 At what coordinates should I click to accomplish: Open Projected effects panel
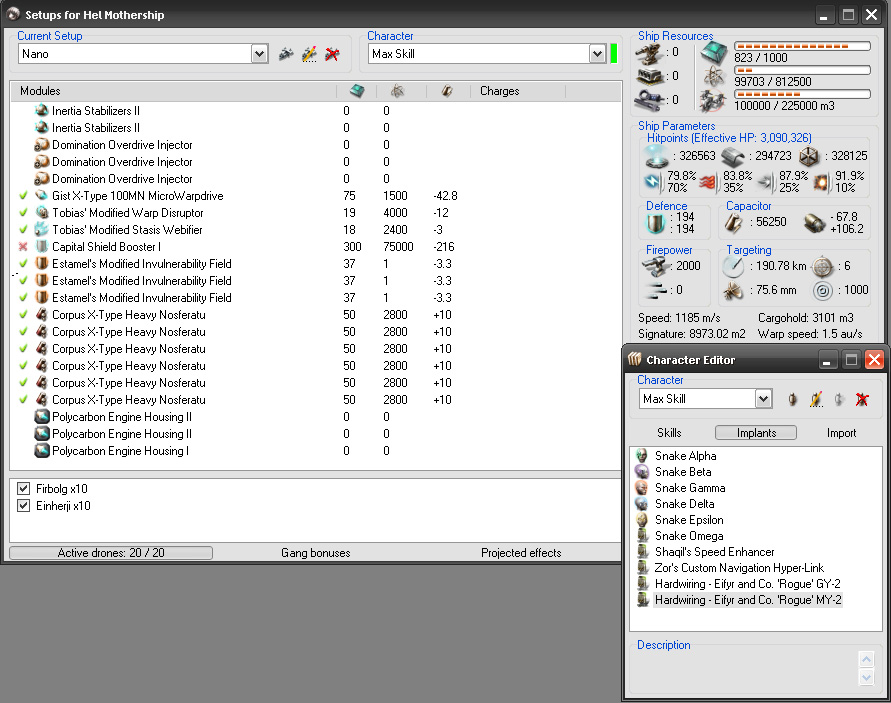click(x=521, y=552)
